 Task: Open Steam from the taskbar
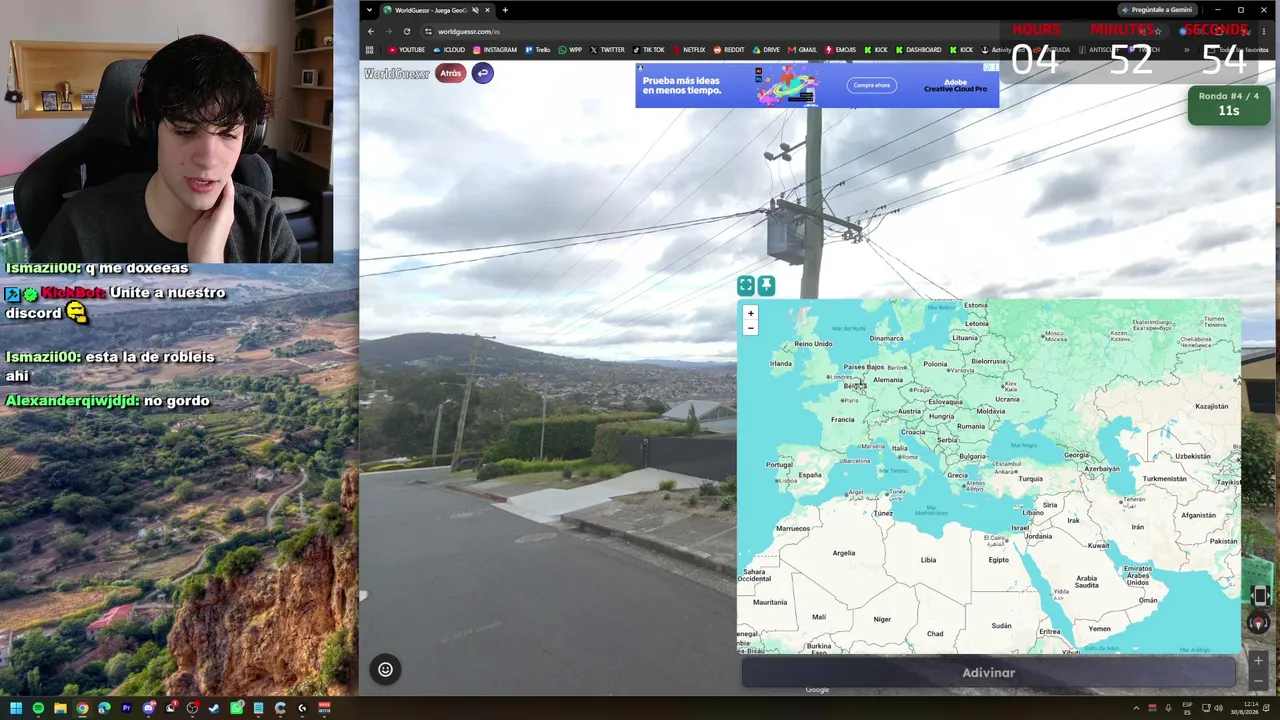tap(214, 708)
